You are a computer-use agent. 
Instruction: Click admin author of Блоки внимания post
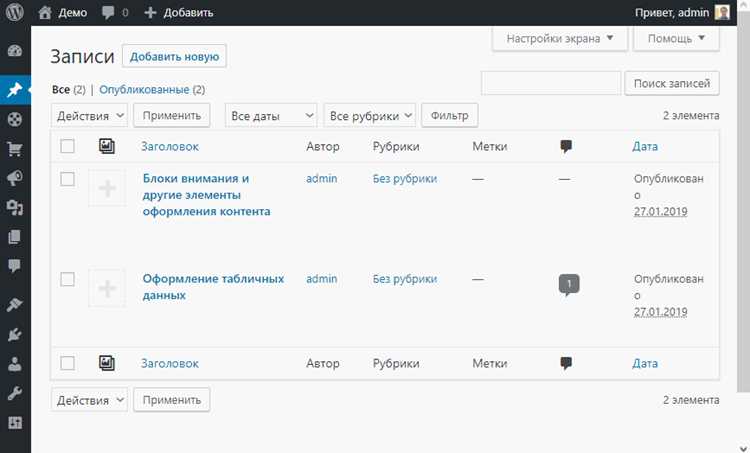point(321,178)
